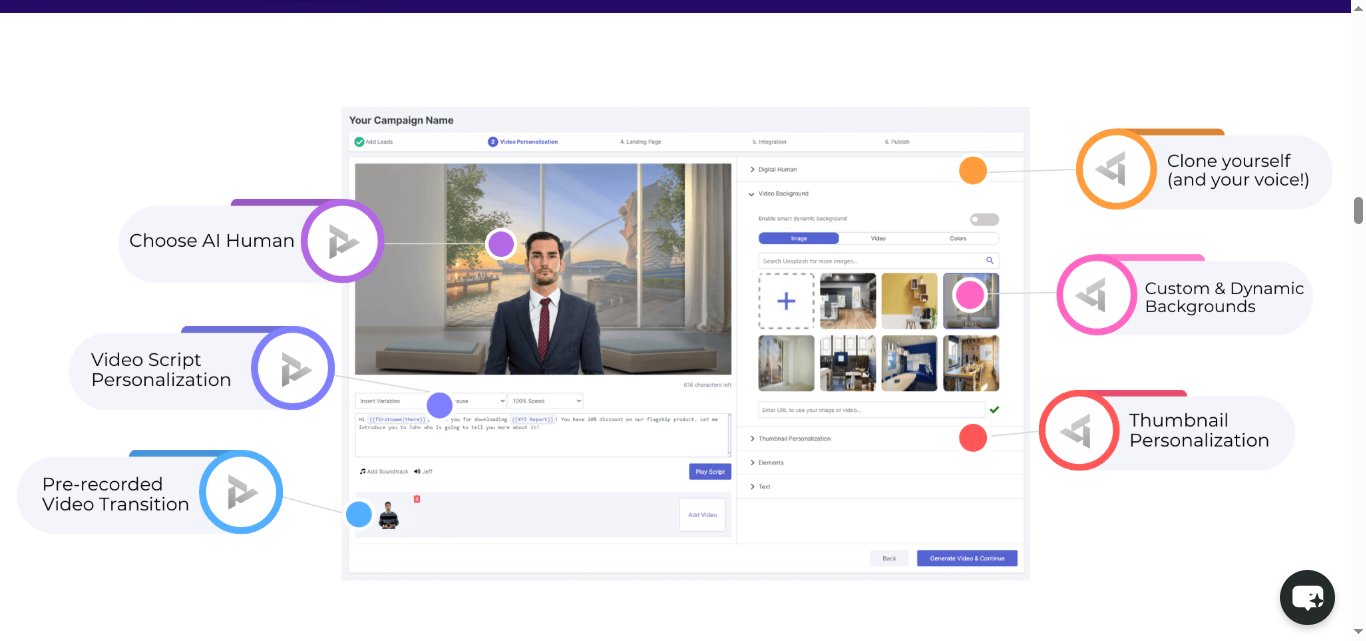Click the Add Soundtrack music note
Image resolution: width=1366 pixels, height=641 pixels.
coord(363,471)
